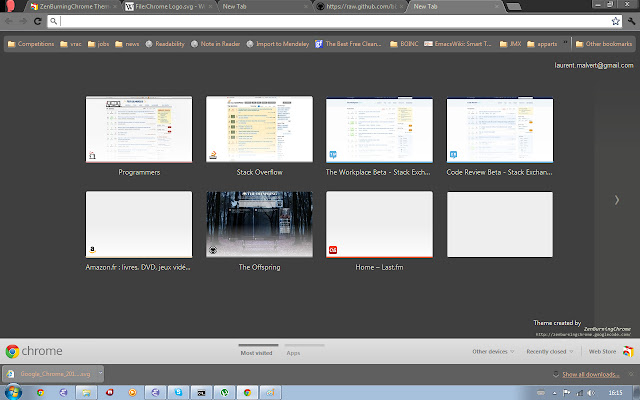Viewport: 640px width, 400px height.
Task: Open the Competitions bookmark folder
Action: click(31, 44)
